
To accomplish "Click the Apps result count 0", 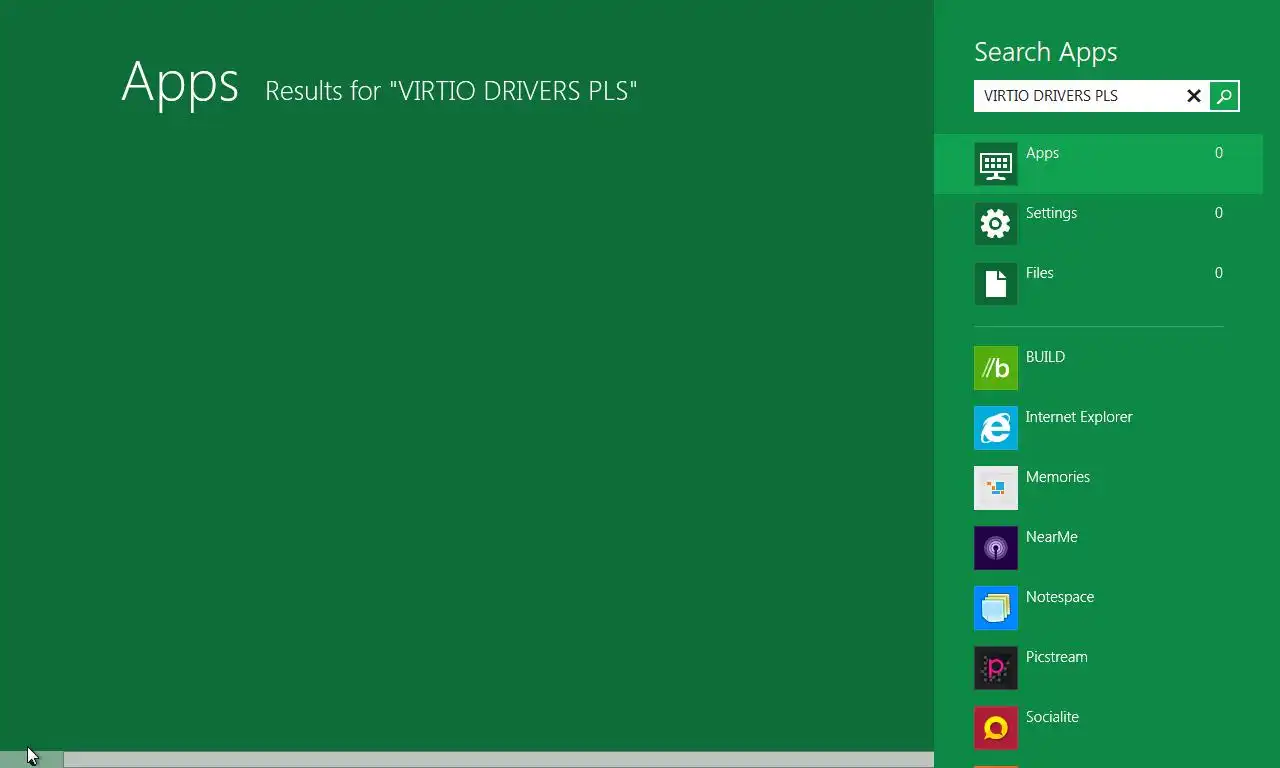I will [x=1218, y=153].
